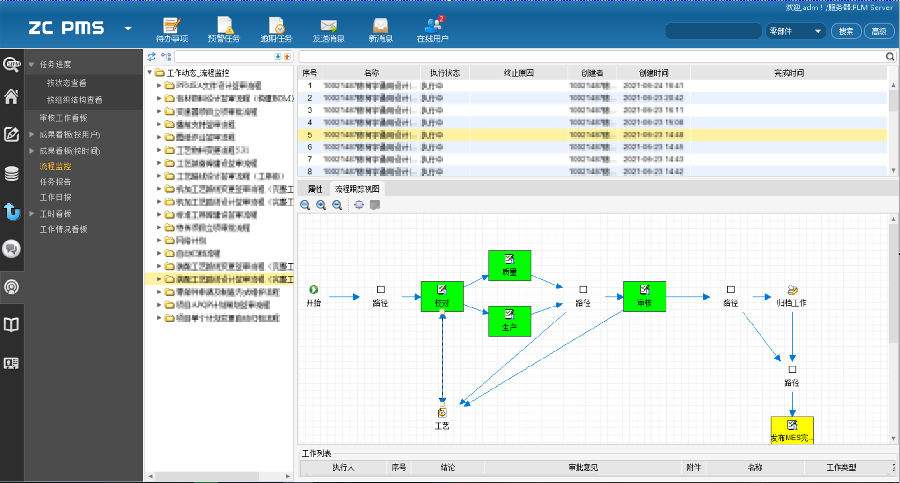Open the 新消息 new messages icon
The height and width of the screenshot is (483, 900).
(380, 30)
